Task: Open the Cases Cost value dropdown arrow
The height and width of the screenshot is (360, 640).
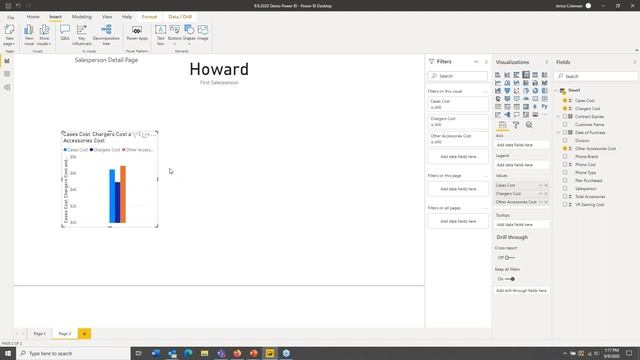Action: point(540,185)
